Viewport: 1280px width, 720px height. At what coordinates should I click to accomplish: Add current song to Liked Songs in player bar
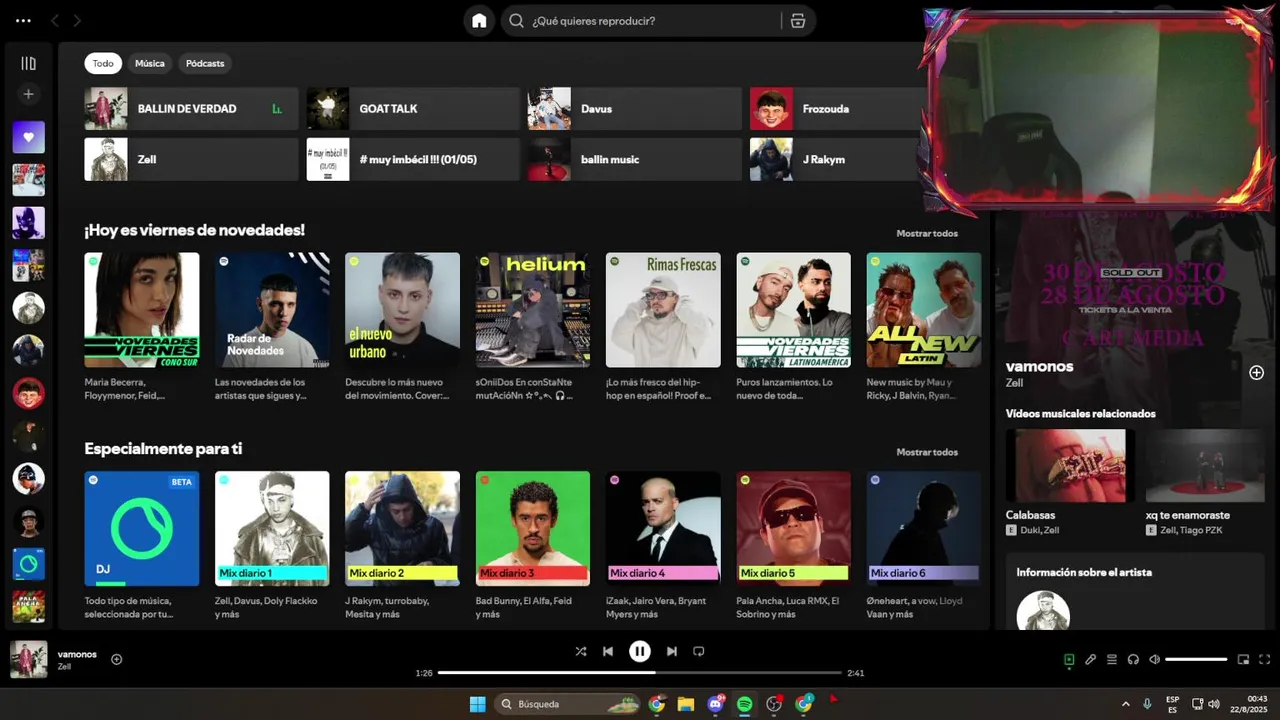(117, 659)
